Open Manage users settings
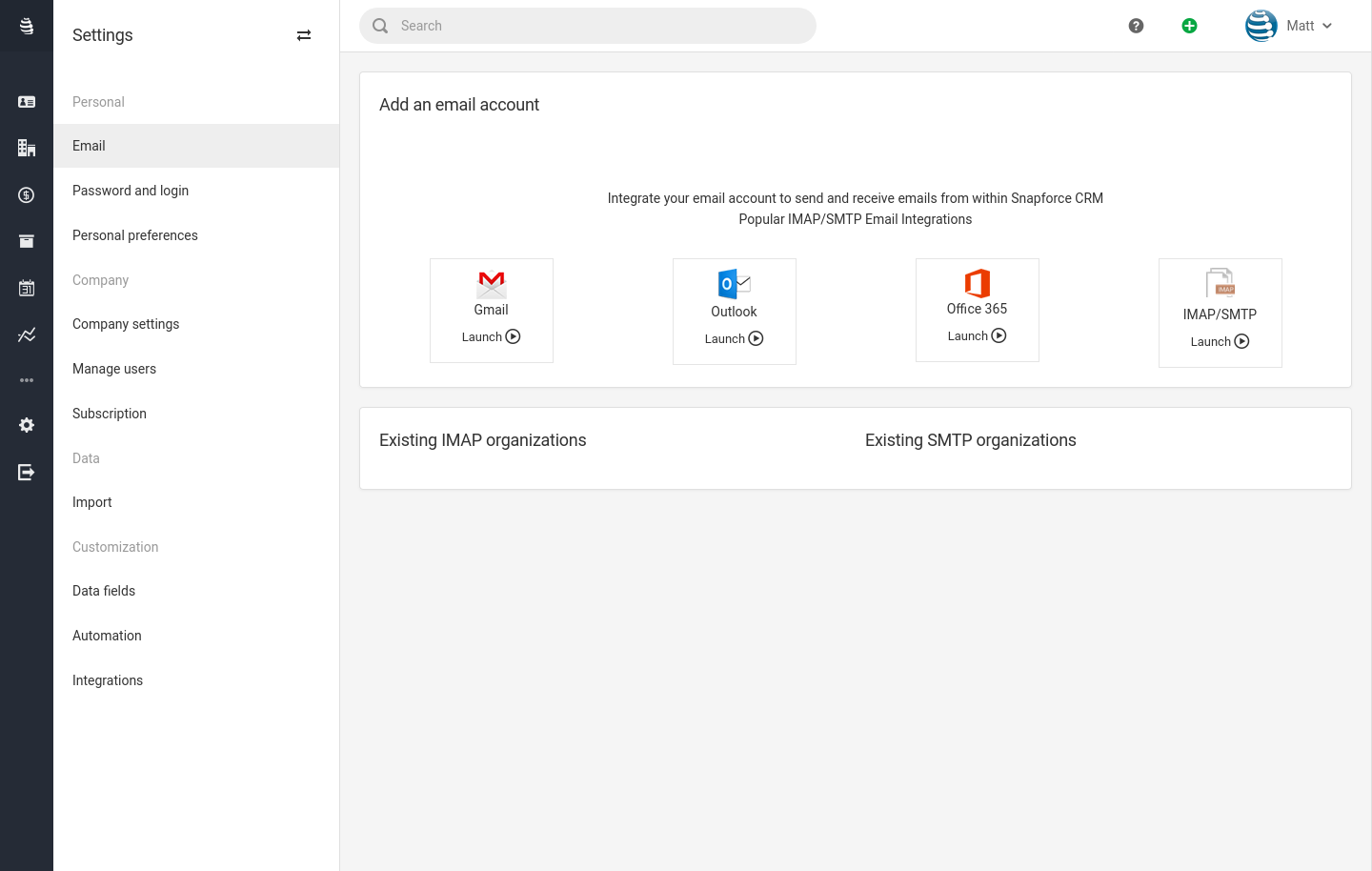 (x=196, y=369)
